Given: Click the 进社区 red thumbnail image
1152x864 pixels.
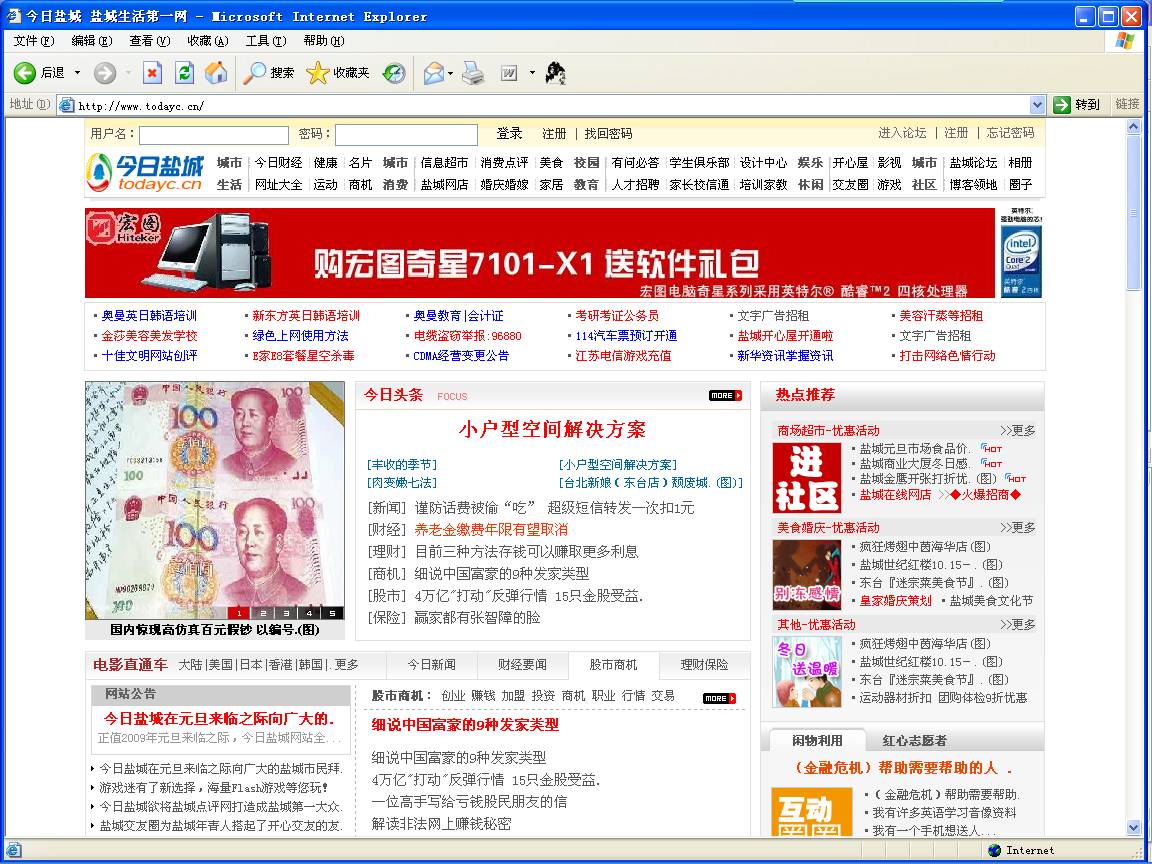Looking at the screenshot, I should click(807, 478).
